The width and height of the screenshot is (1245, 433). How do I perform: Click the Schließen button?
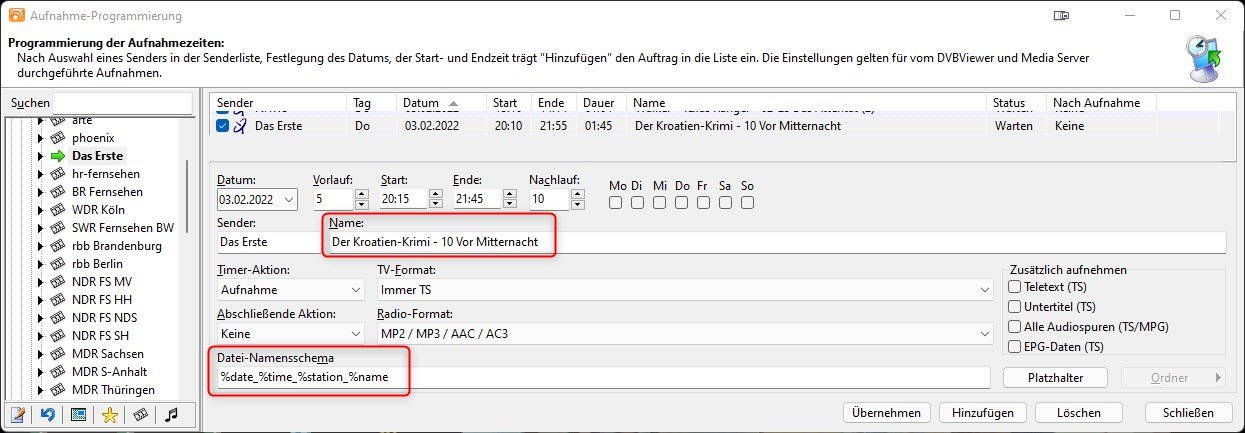(x=1188, y=412)
